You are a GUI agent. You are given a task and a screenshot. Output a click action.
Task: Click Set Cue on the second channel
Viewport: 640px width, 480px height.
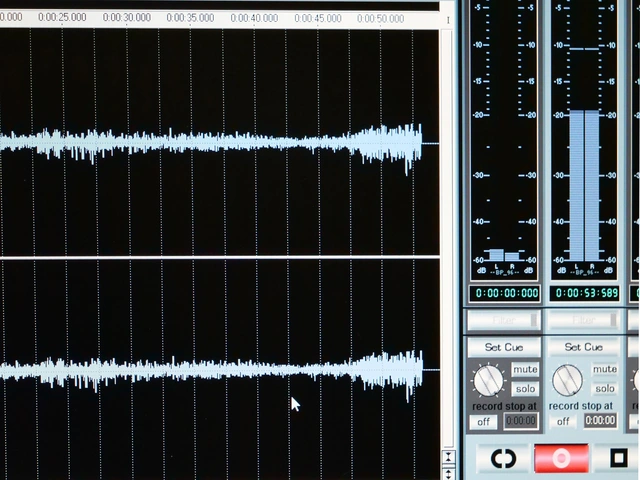(583, 347)
